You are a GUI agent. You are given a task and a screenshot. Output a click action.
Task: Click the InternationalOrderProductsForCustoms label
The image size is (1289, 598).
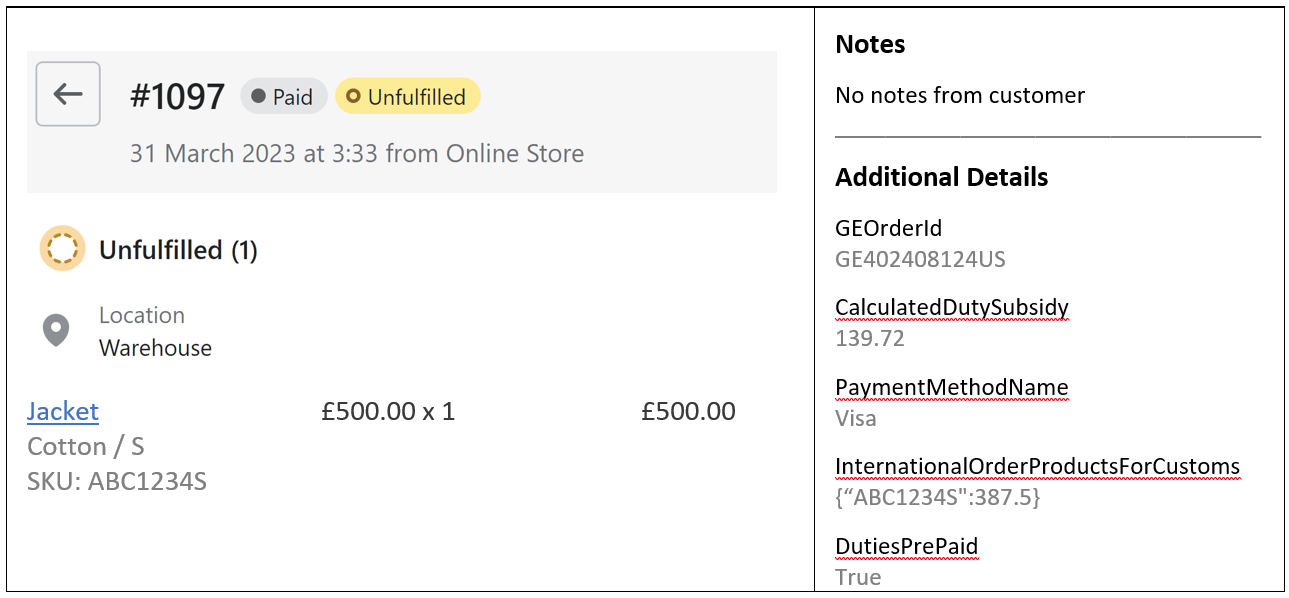click(x=1038, y=467)
